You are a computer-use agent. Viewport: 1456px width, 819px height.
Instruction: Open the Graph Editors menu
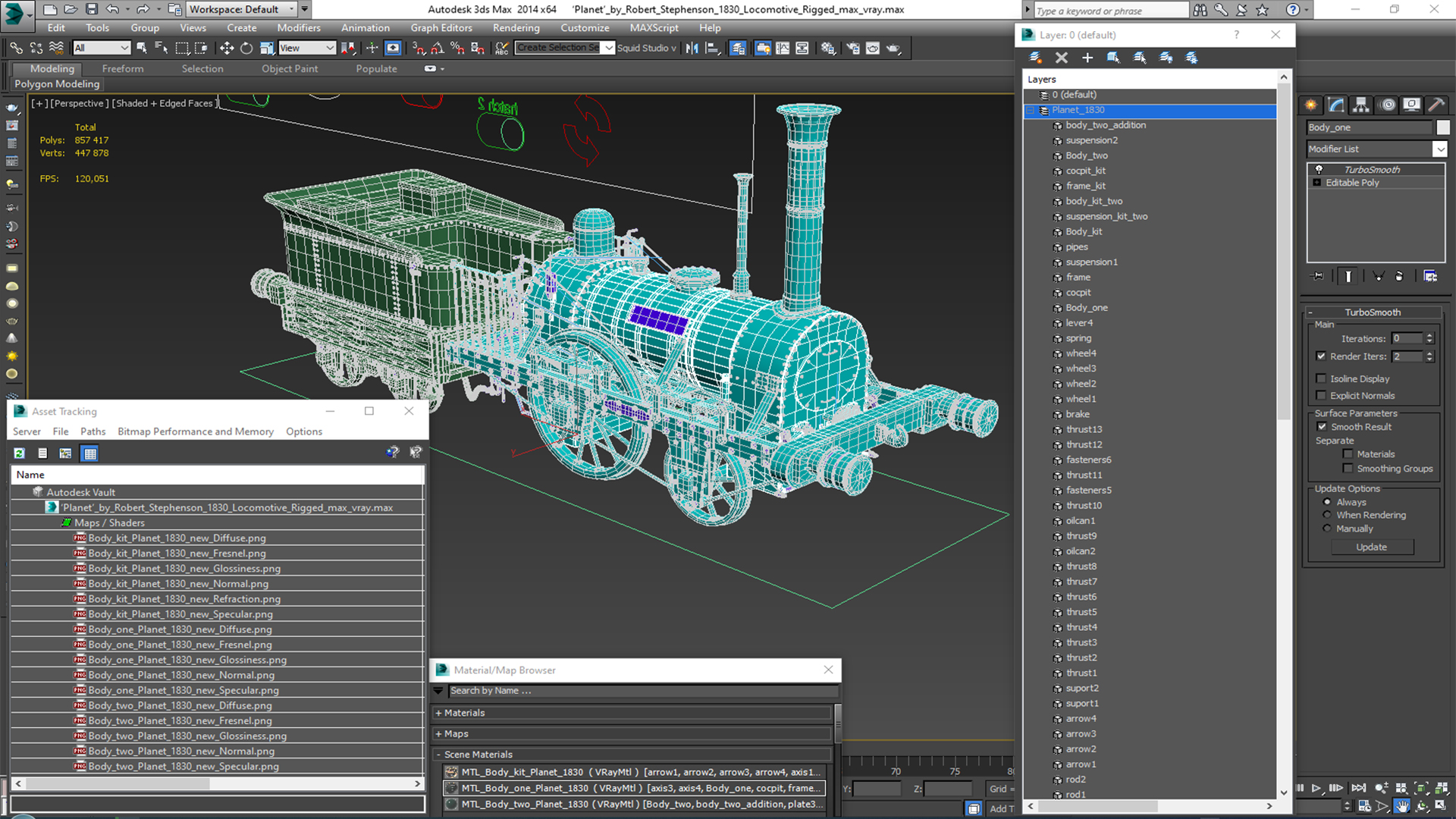tap(441, 28)
